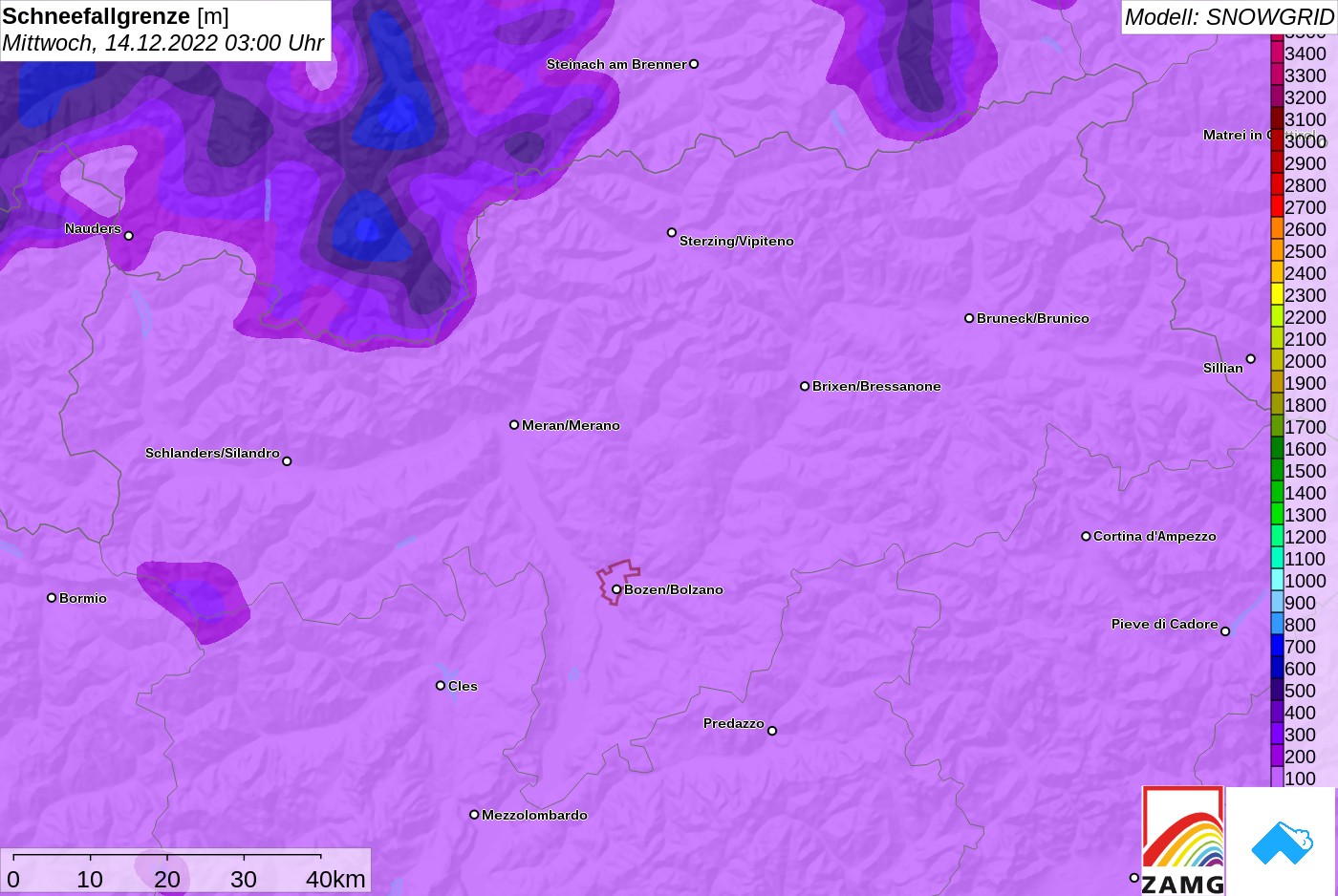
Task: Click the "100" legend value
Action: pos(1301,779)
